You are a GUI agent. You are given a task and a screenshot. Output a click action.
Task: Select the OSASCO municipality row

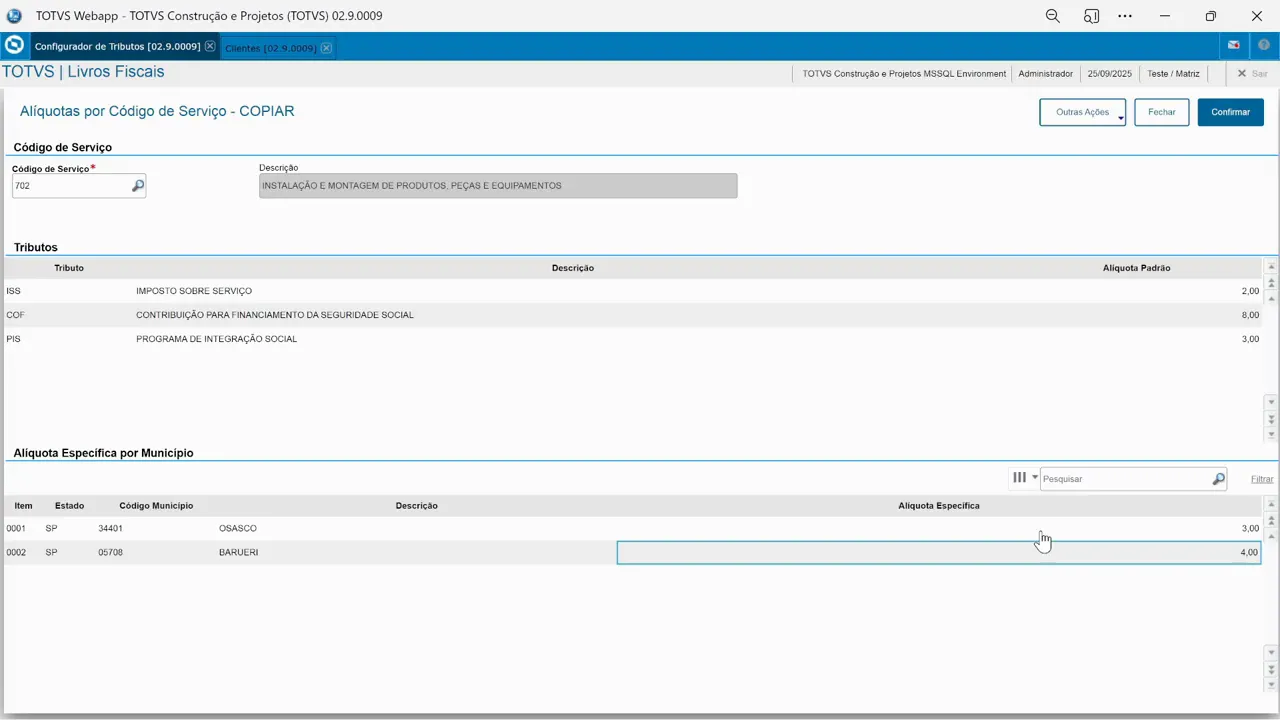[237, 528]
